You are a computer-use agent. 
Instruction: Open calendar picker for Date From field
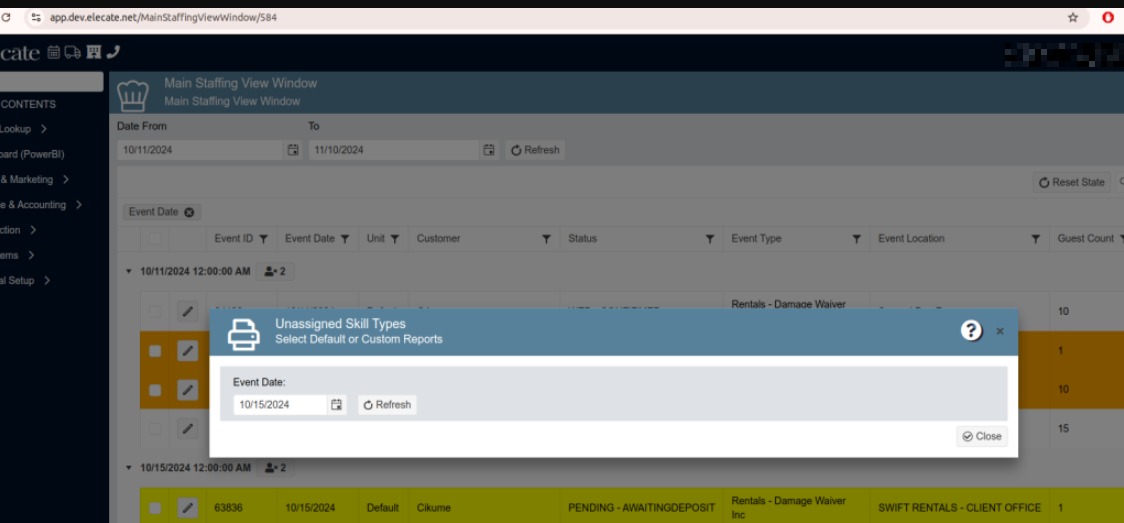point(293,150)
